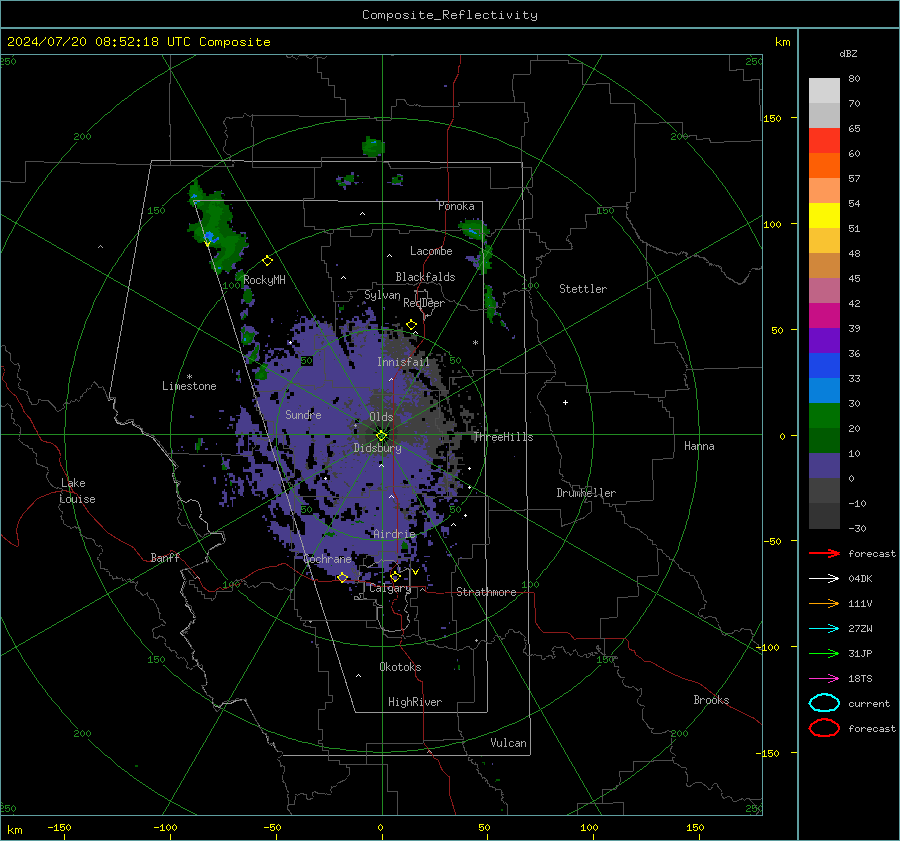
Task: Click the Sundre town label
Action: coord(303,414)
